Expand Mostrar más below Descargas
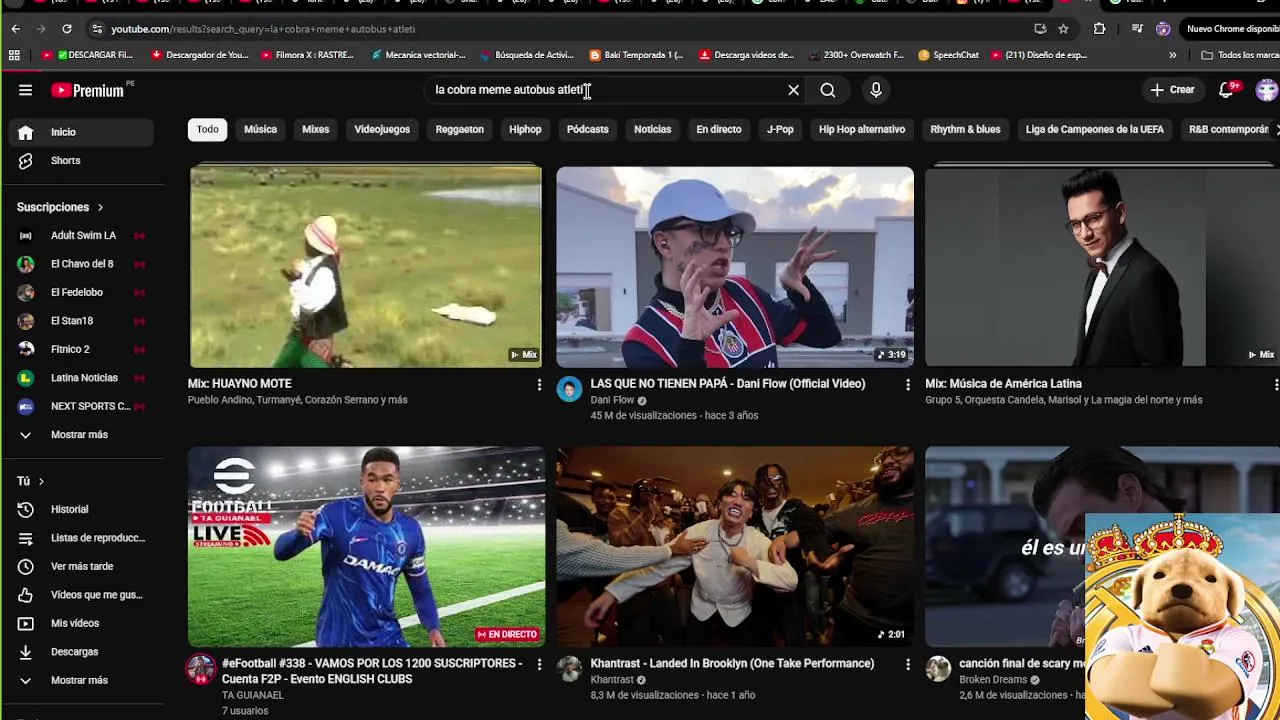This screenshot has width=1280, height=720. (82, 680)
